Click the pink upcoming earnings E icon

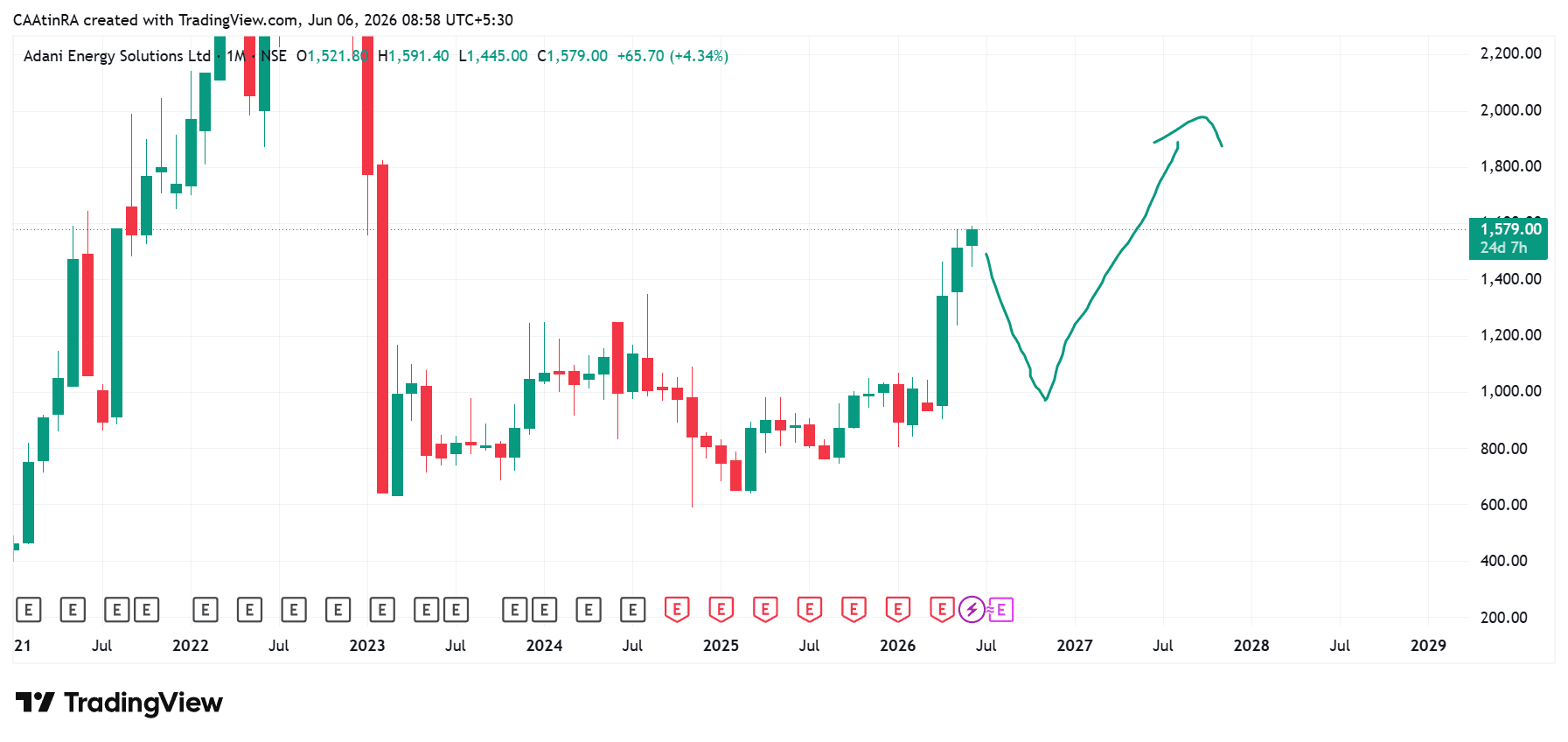coord(1001,610)
